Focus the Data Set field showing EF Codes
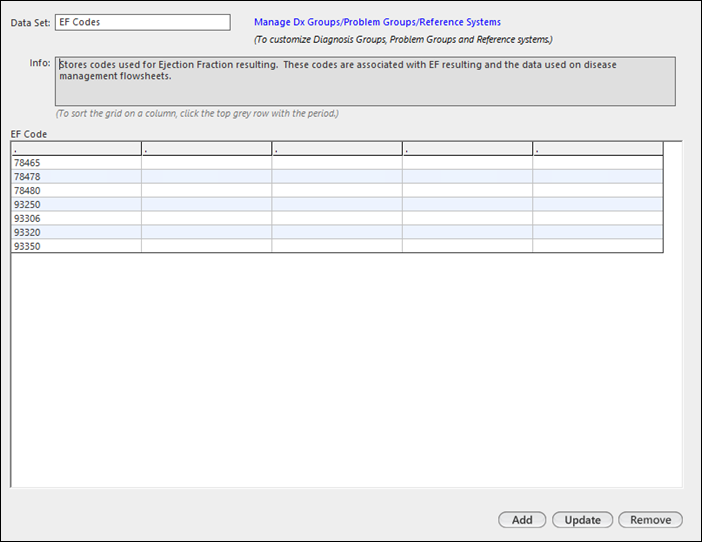 click(143, 22)
